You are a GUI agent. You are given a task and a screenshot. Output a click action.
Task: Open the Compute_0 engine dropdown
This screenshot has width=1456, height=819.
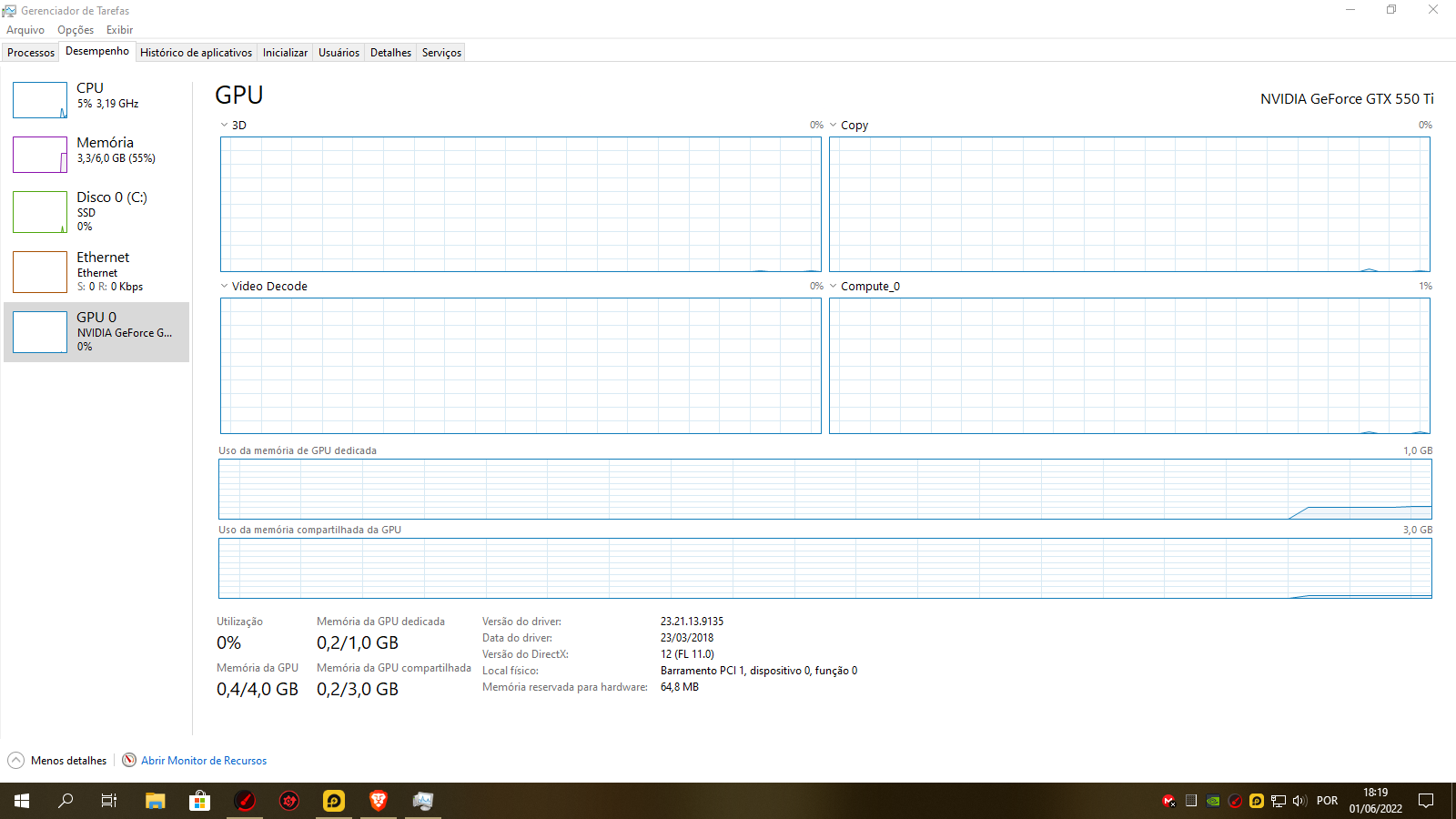coord(833,287)
